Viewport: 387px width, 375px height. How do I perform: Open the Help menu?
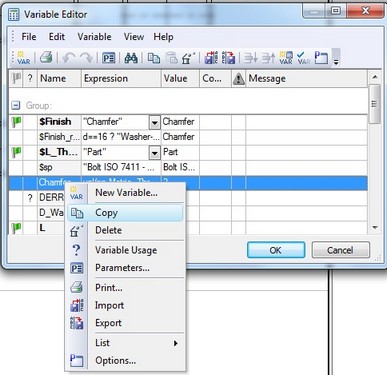(163, 37)
